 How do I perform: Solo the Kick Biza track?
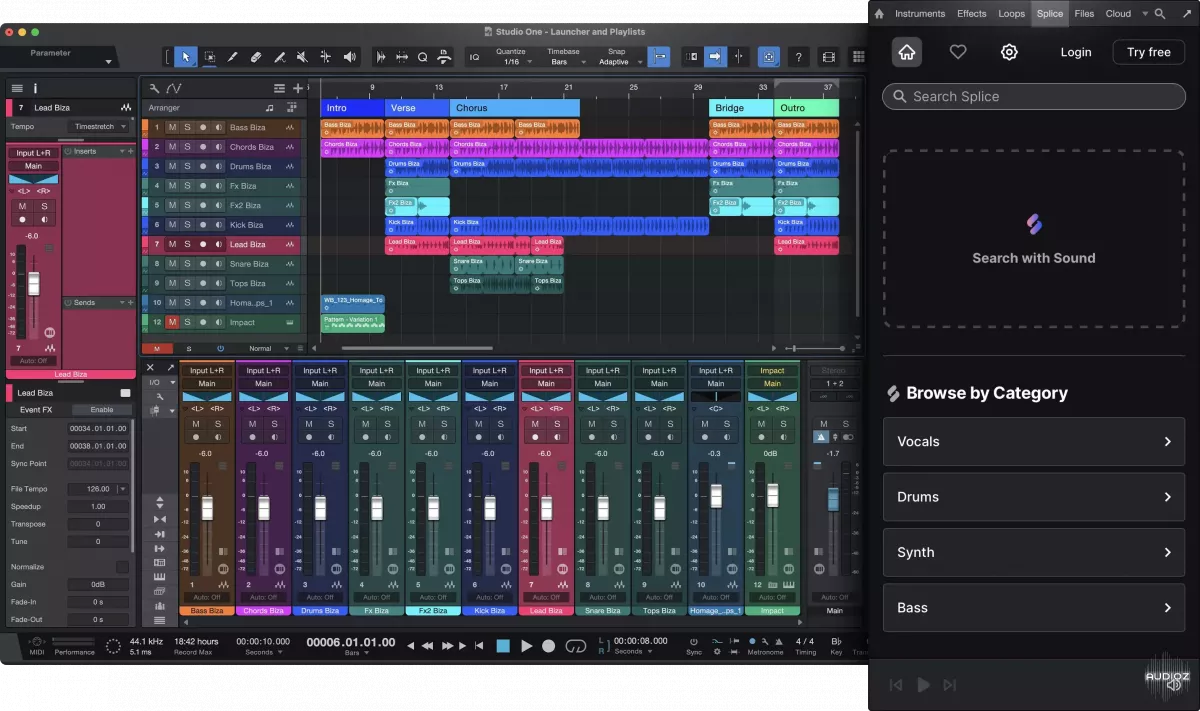pyautogui.click(x=187, y=225)
